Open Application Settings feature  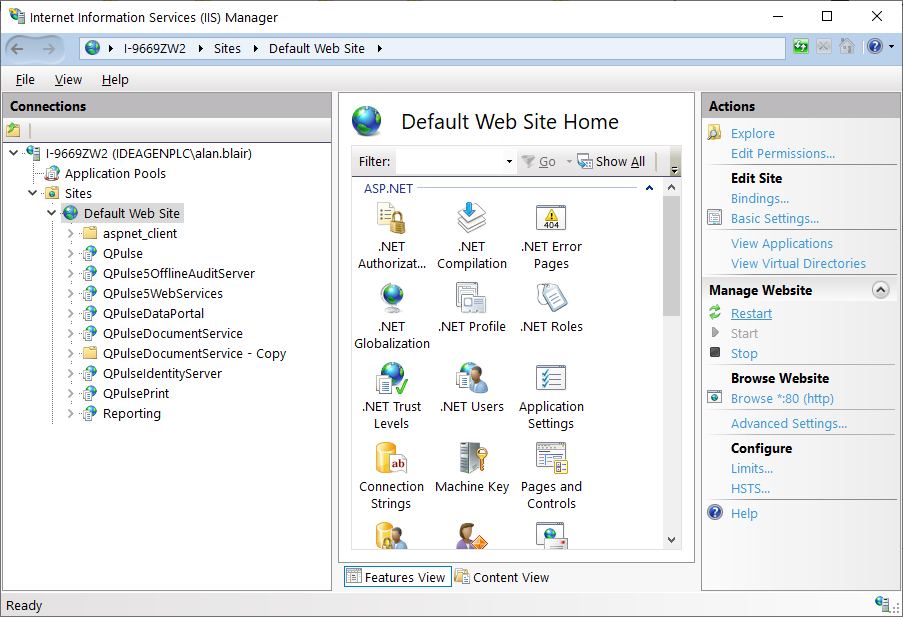click(551, 396)
